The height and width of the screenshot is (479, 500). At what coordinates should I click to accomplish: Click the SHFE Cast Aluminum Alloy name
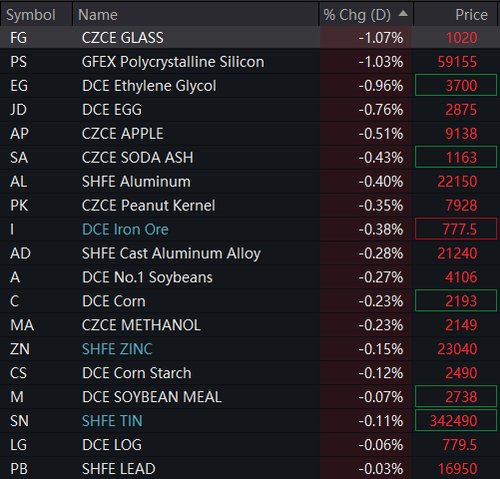171,253
